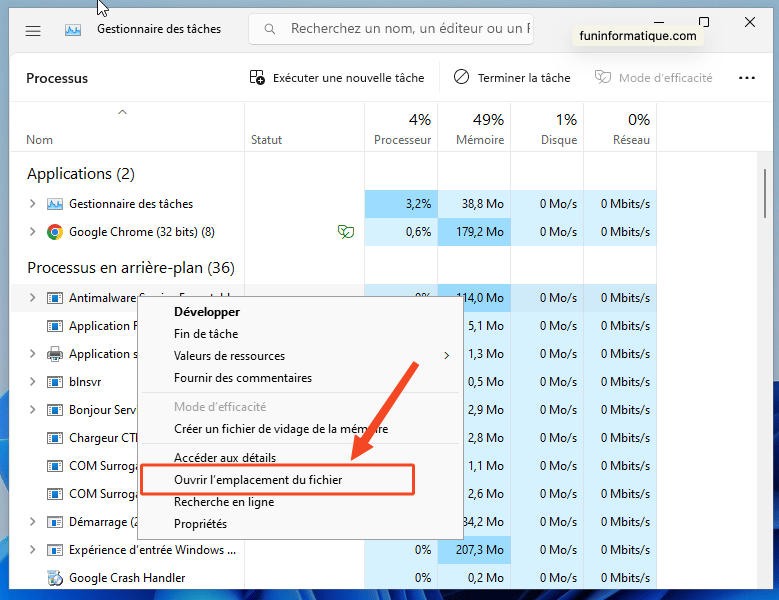Expand the Démarrage process group
The height and width of the screenshot is (600, 779).
(32, 522)
